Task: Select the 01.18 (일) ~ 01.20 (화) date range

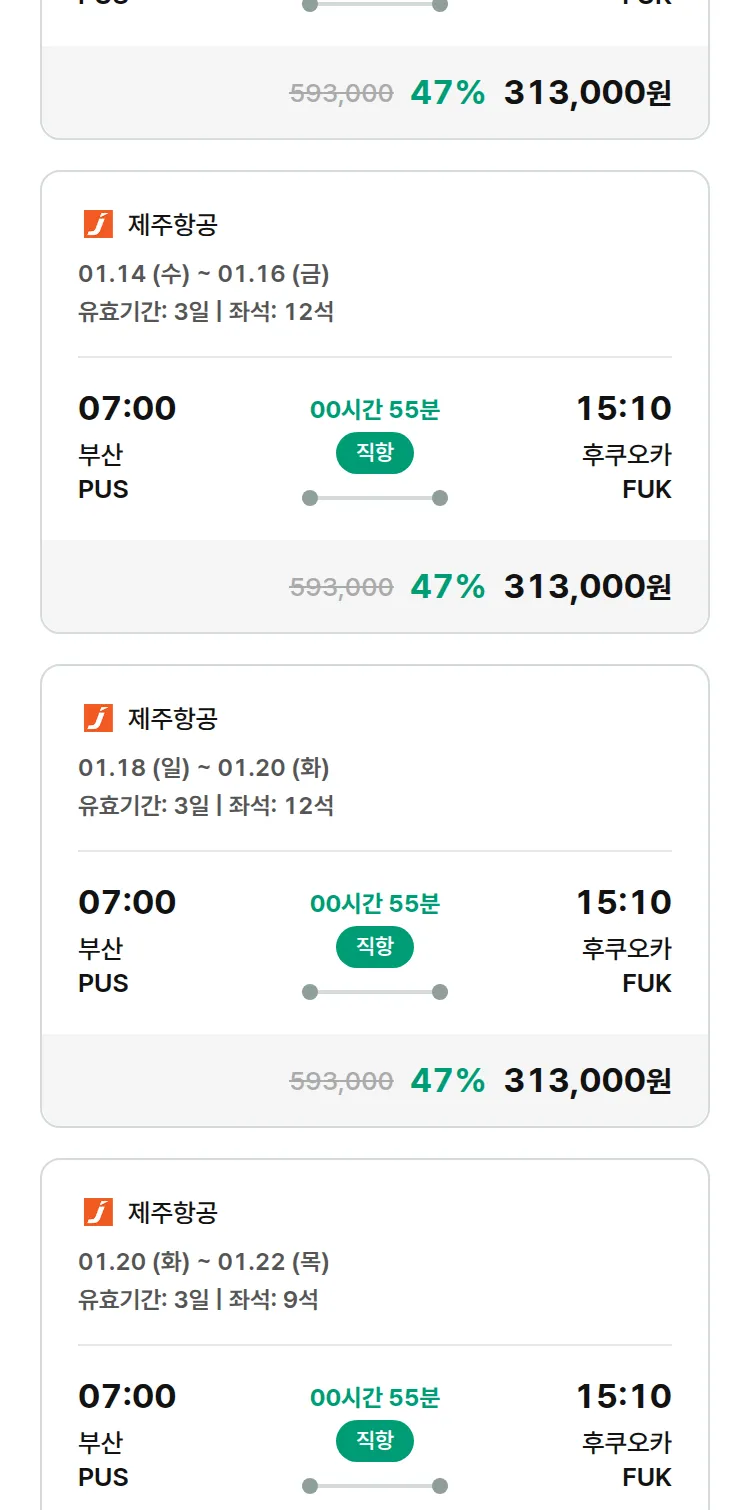Action: 204,767
